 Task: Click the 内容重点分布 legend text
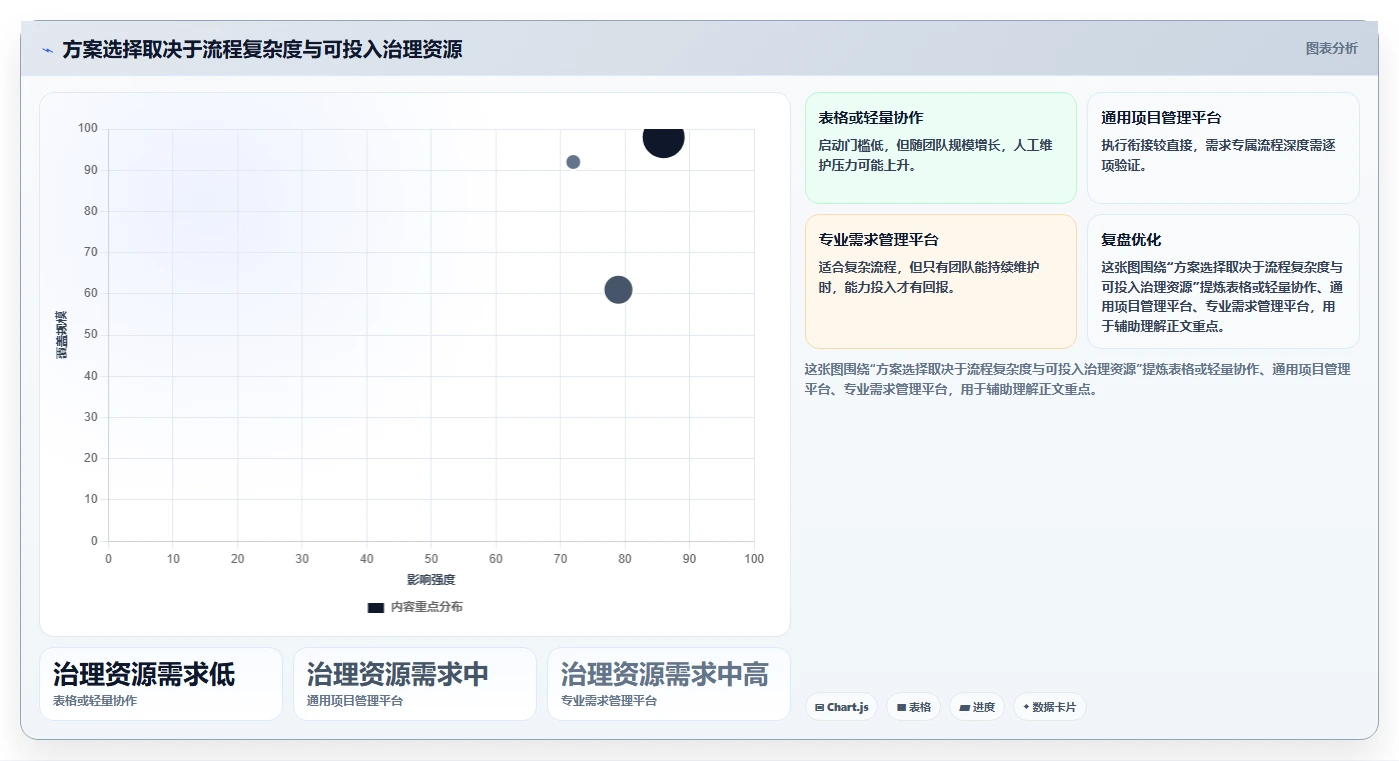(427, 607)
